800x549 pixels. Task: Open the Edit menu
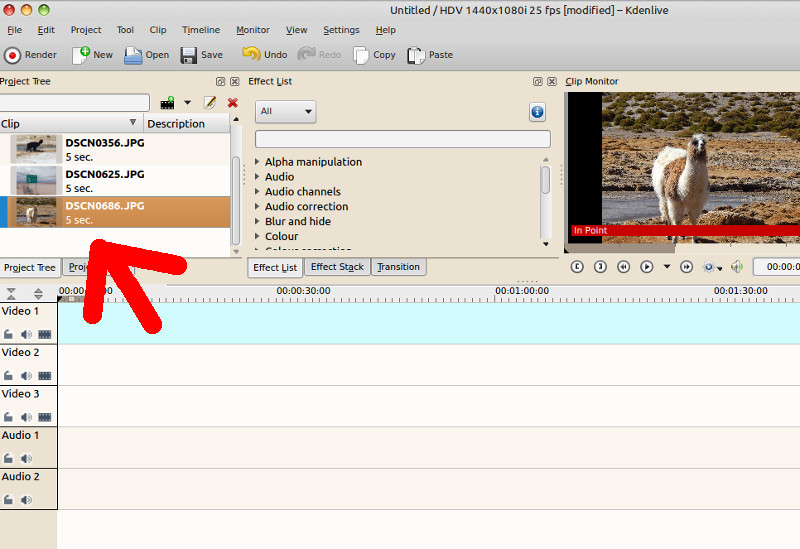[46, 30]
